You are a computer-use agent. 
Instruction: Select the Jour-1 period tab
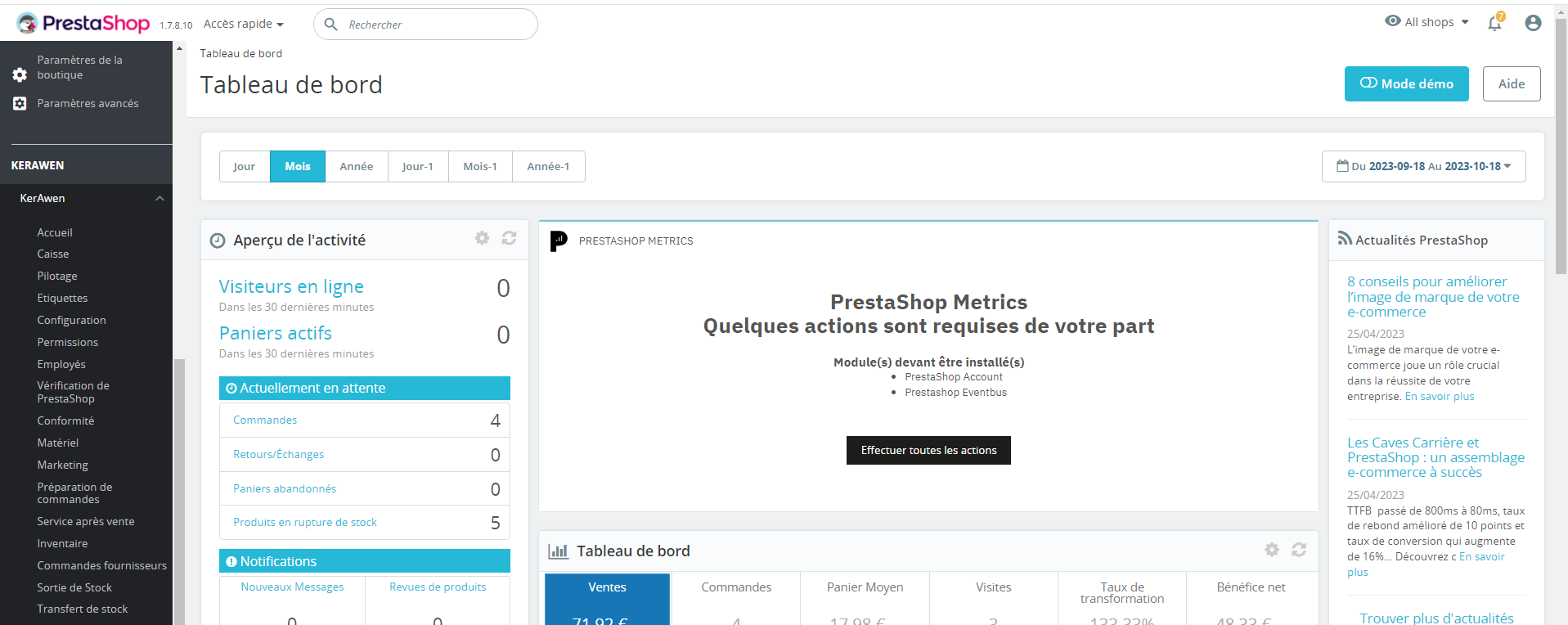[418, 166]
